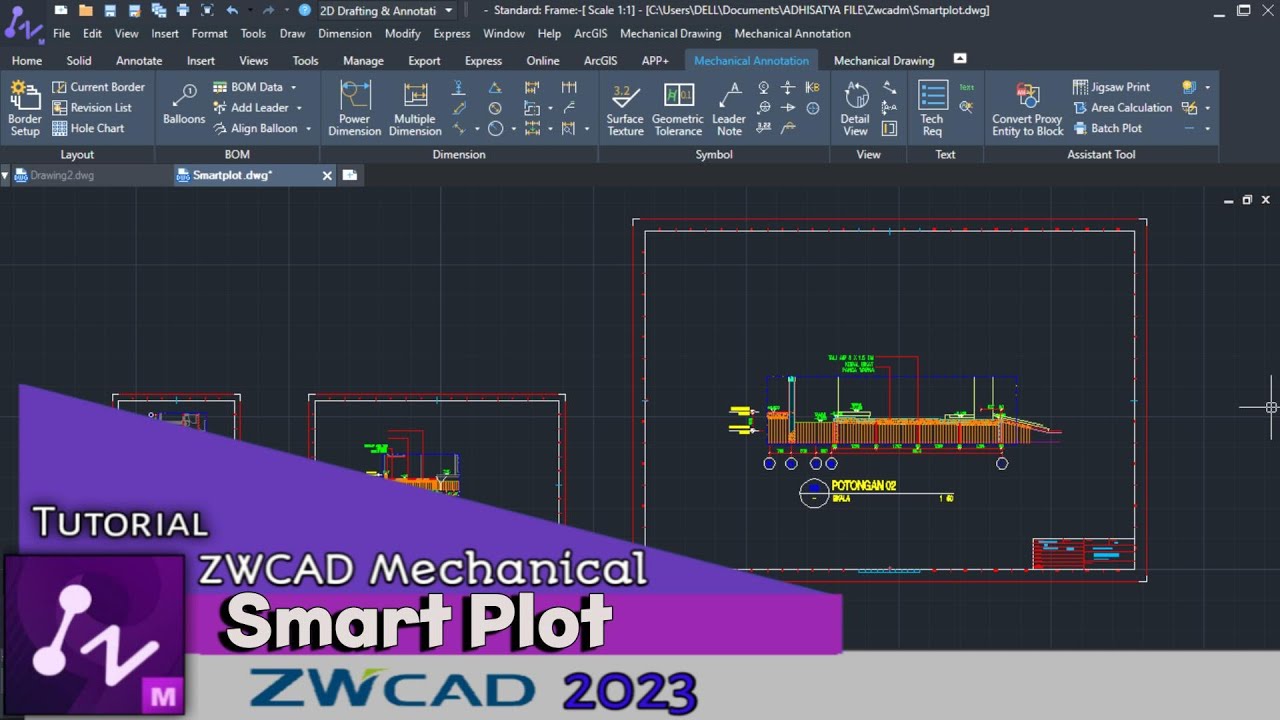Switch to the Home ribbon tab

[x=27, y=60]
